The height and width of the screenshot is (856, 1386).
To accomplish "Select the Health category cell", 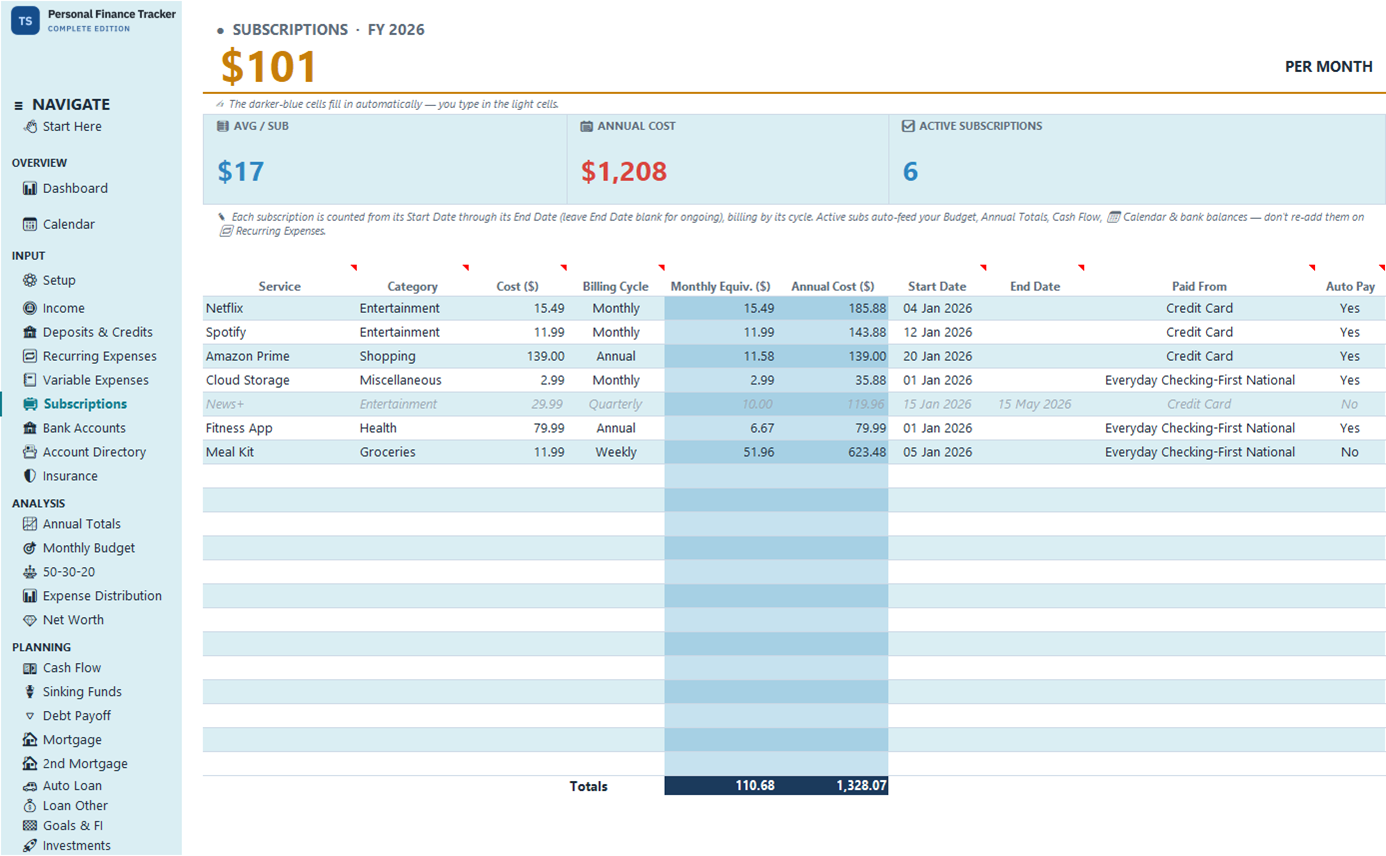I will (x=412, y=429).
